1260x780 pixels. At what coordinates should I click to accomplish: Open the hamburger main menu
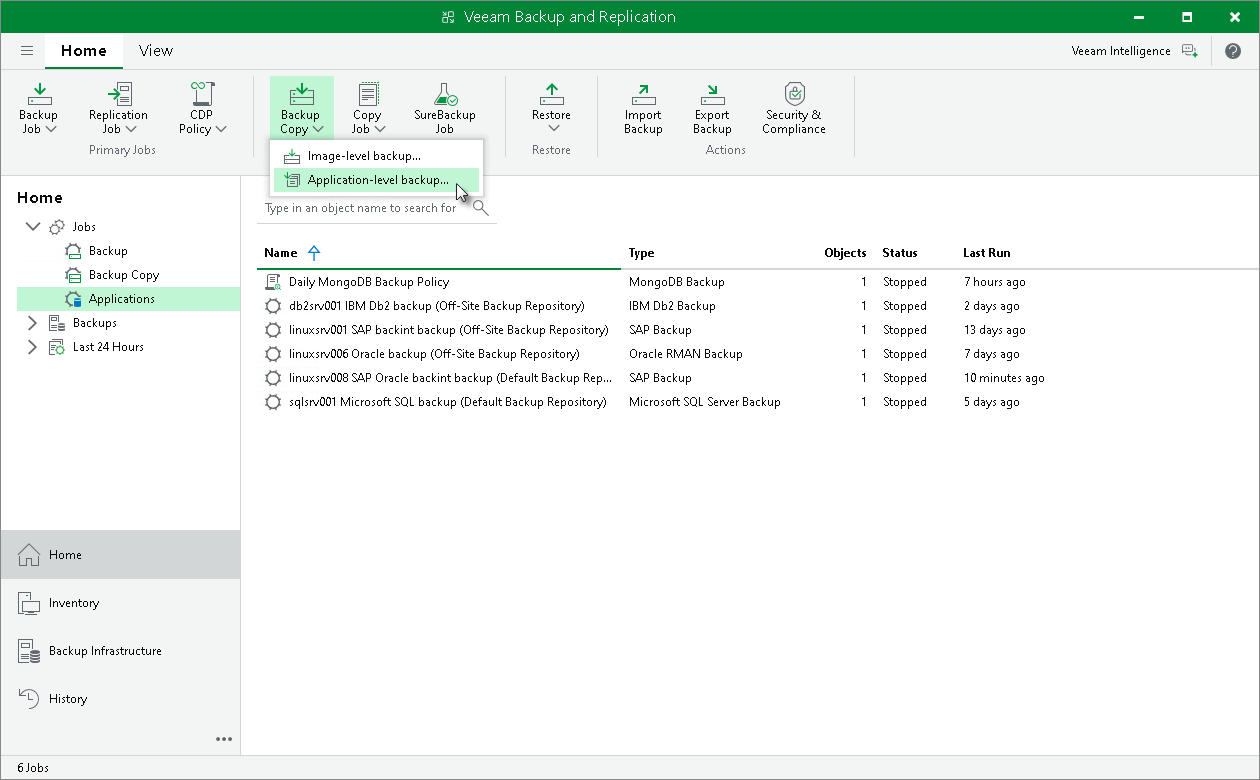click(27, 51)
